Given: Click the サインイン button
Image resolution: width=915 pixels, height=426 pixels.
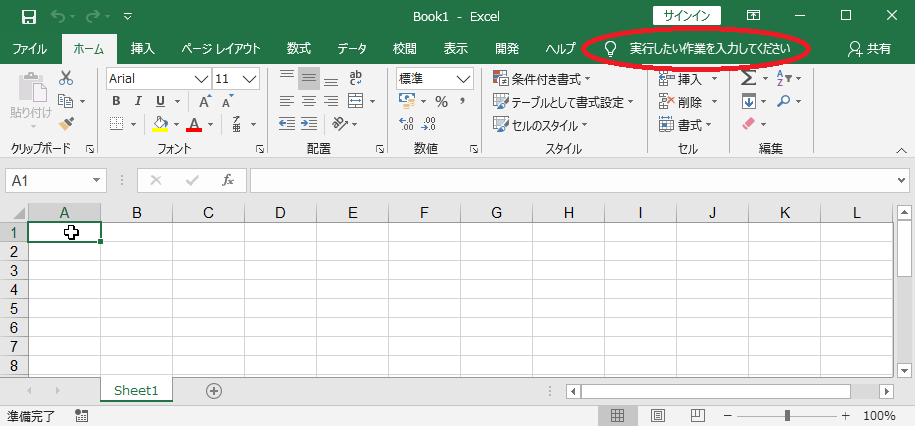Looking at the screenshot, I should tap(686, 15).
